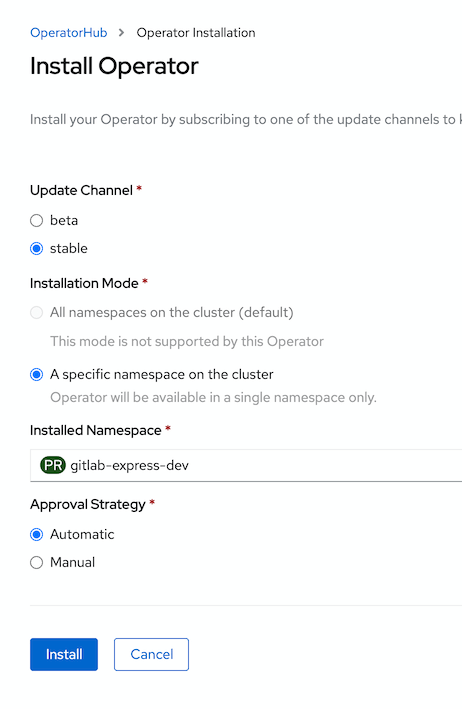
Task: Click 'This mode is not supported' helper text
Action: pos(187,341)
